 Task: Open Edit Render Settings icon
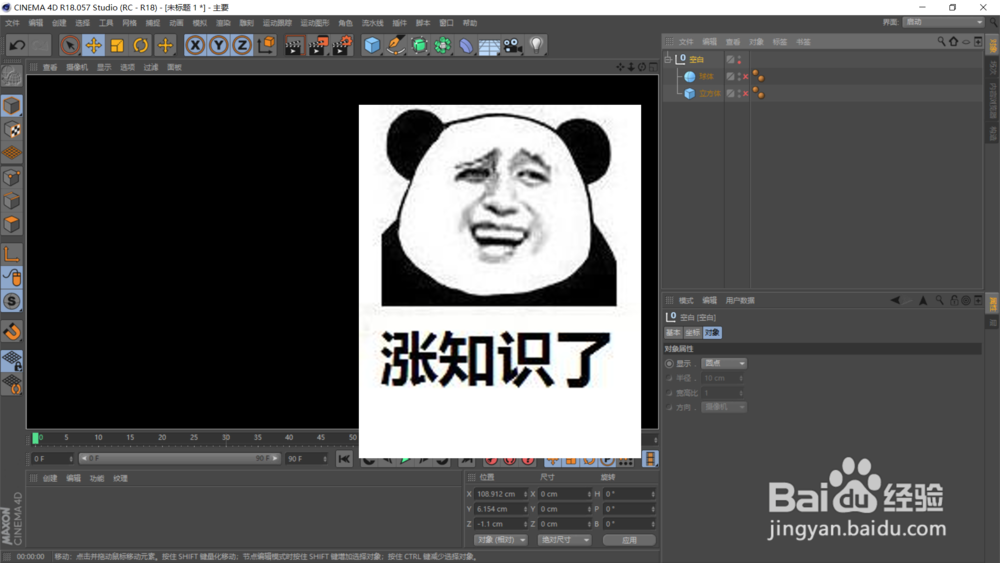tap(342, 45)
